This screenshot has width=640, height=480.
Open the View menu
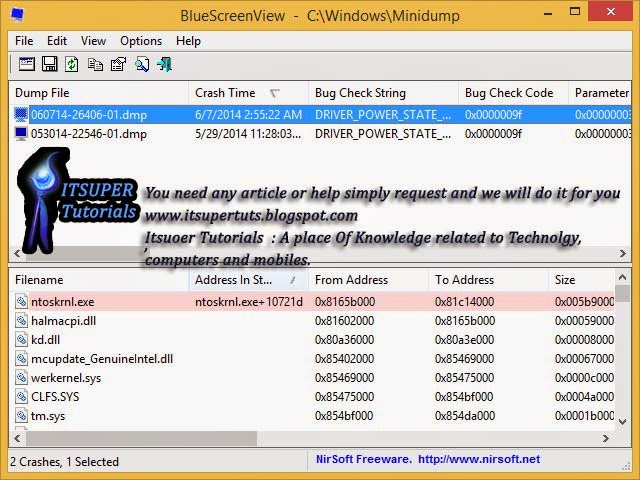tap(93, 41)
